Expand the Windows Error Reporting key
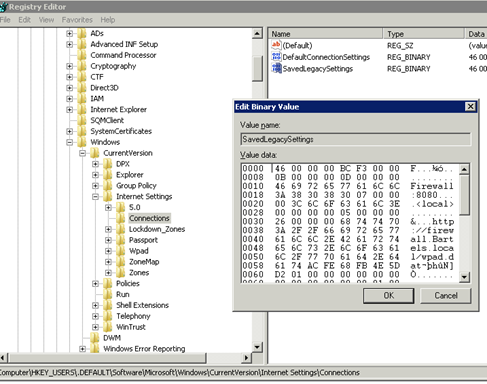 (x=82, y=349)
